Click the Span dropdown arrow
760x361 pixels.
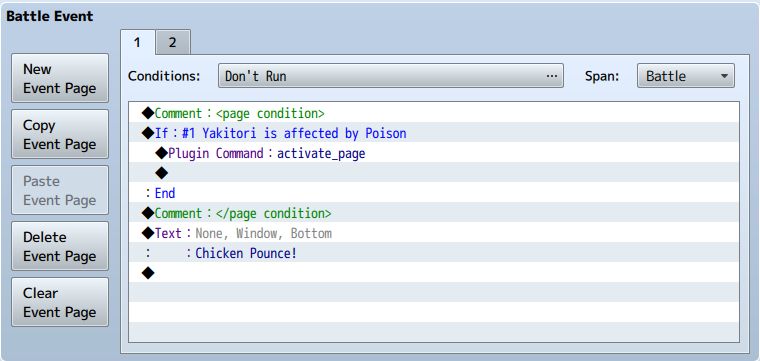(x=724, y=76)
